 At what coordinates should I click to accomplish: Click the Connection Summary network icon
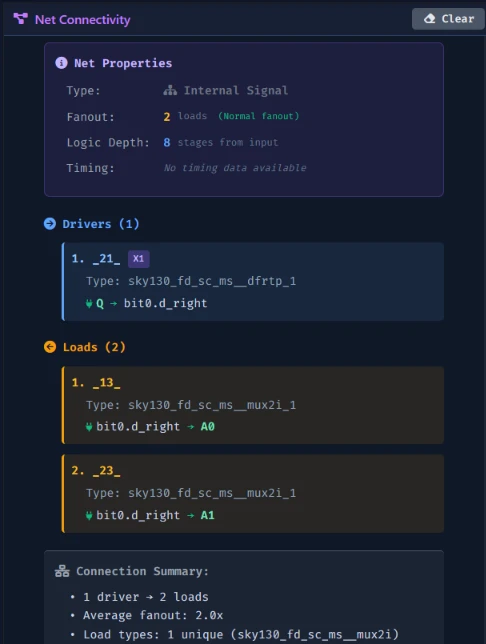tap(62, 571)
